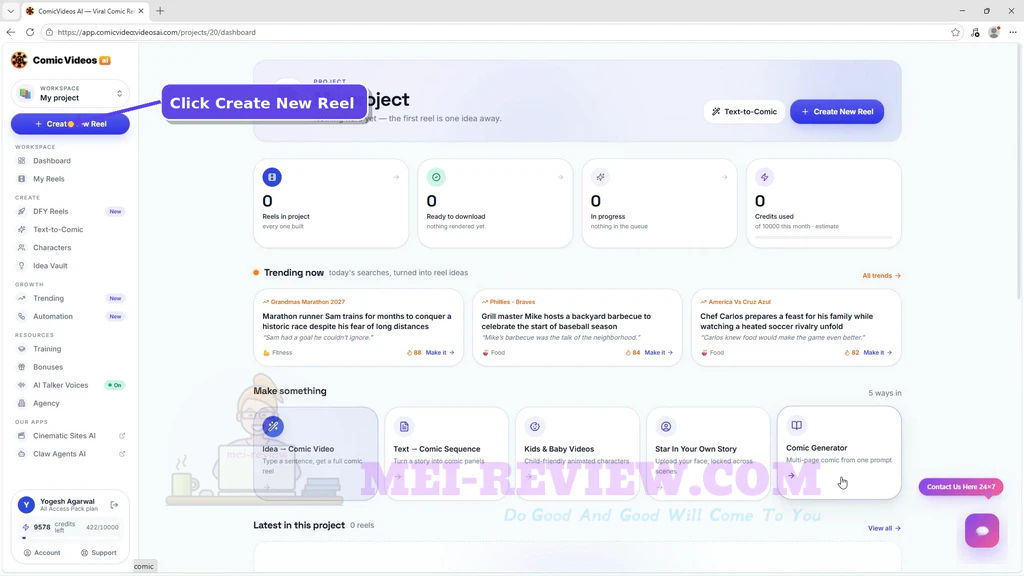Click Make it on the Chef Carlos trend

pos(877,353)
